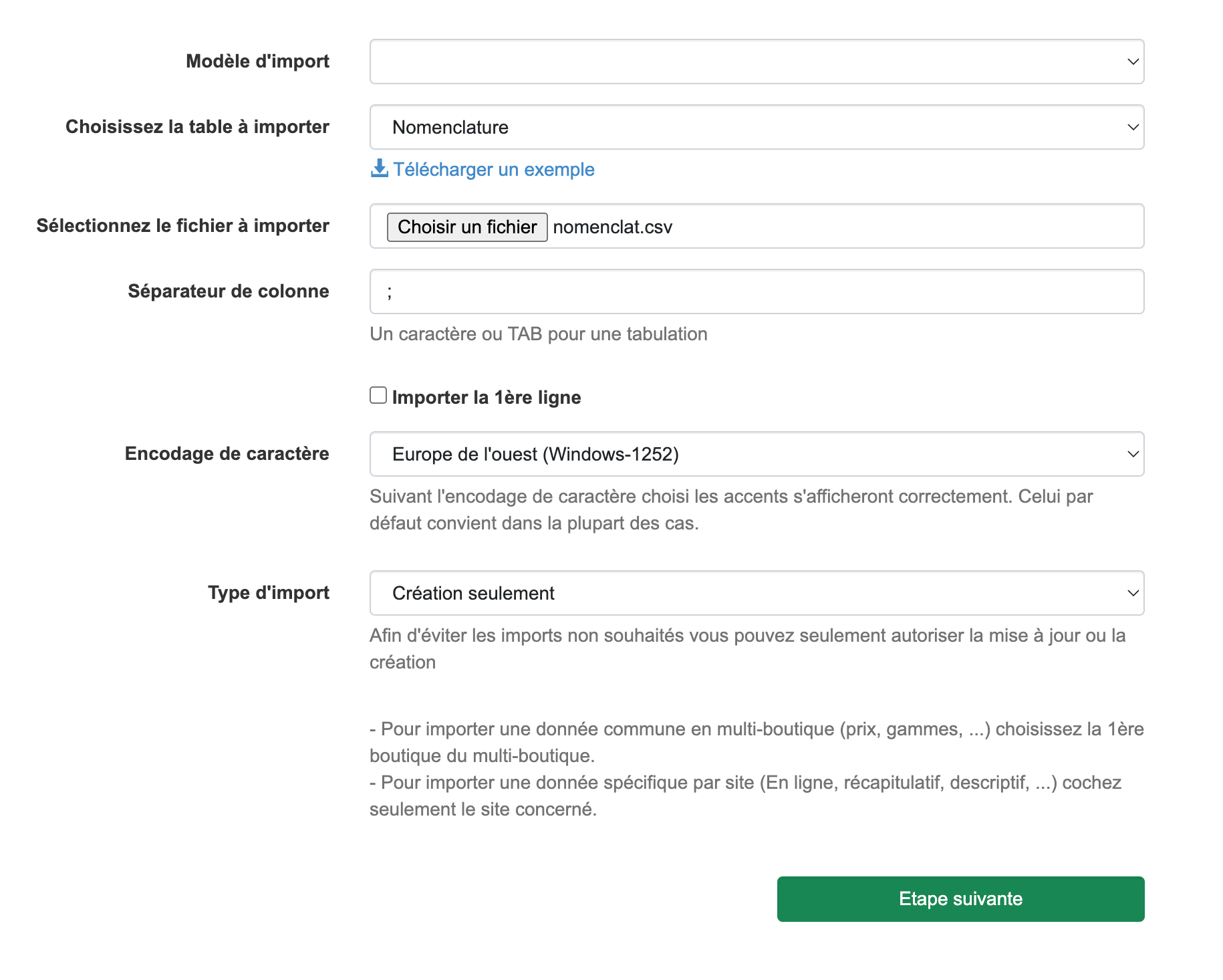
Task: Click the Choisir un fichier button
Action: tap(467, 227)
